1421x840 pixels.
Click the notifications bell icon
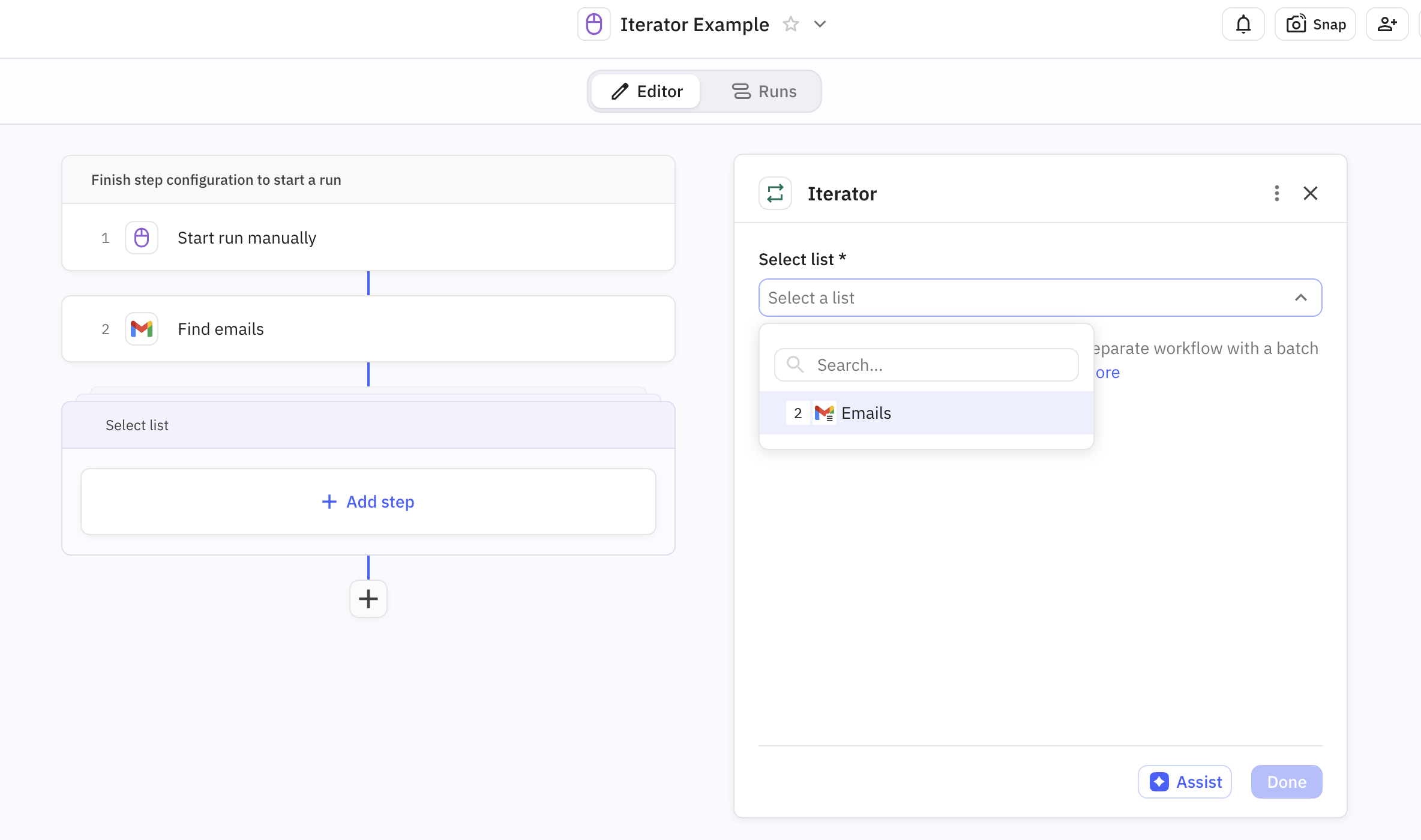pyautogui.click(x=1243, y=25)
